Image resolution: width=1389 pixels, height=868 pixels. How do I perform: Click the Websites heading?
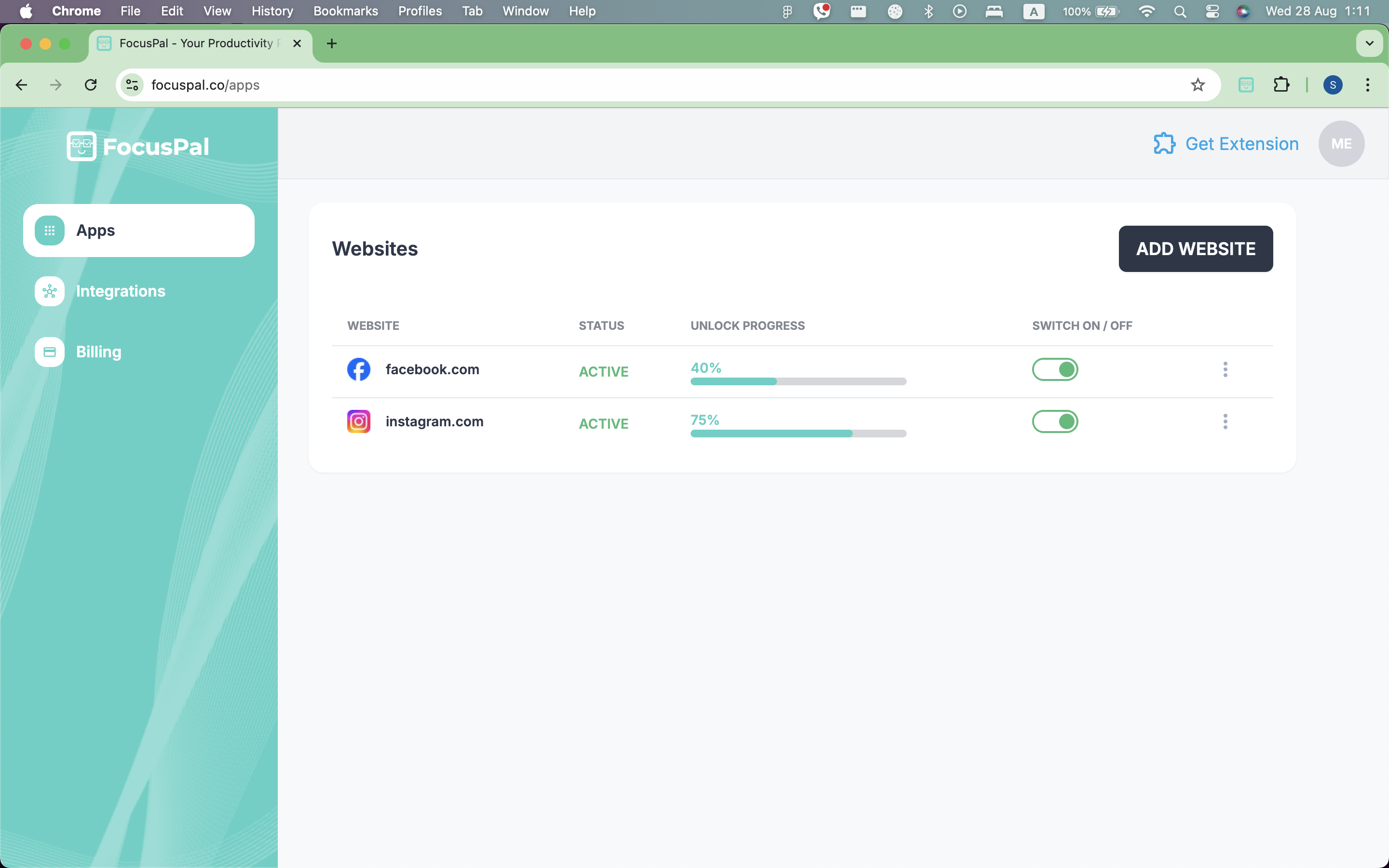click(x=375, y=248)
